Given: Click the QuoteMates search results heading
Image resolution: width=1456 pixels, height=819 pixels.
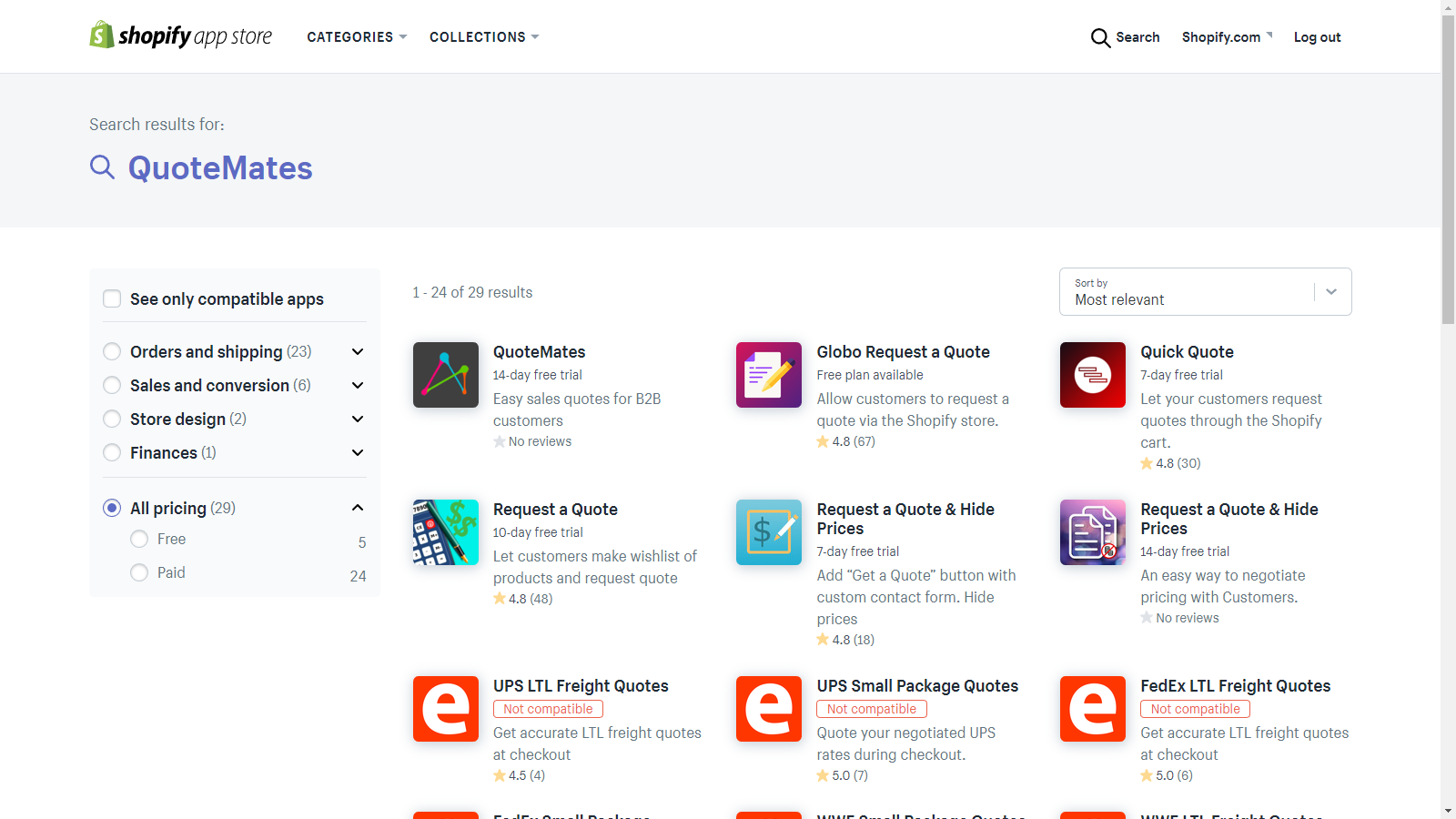Looking at the screenshot, I should [x=220, y=168].
